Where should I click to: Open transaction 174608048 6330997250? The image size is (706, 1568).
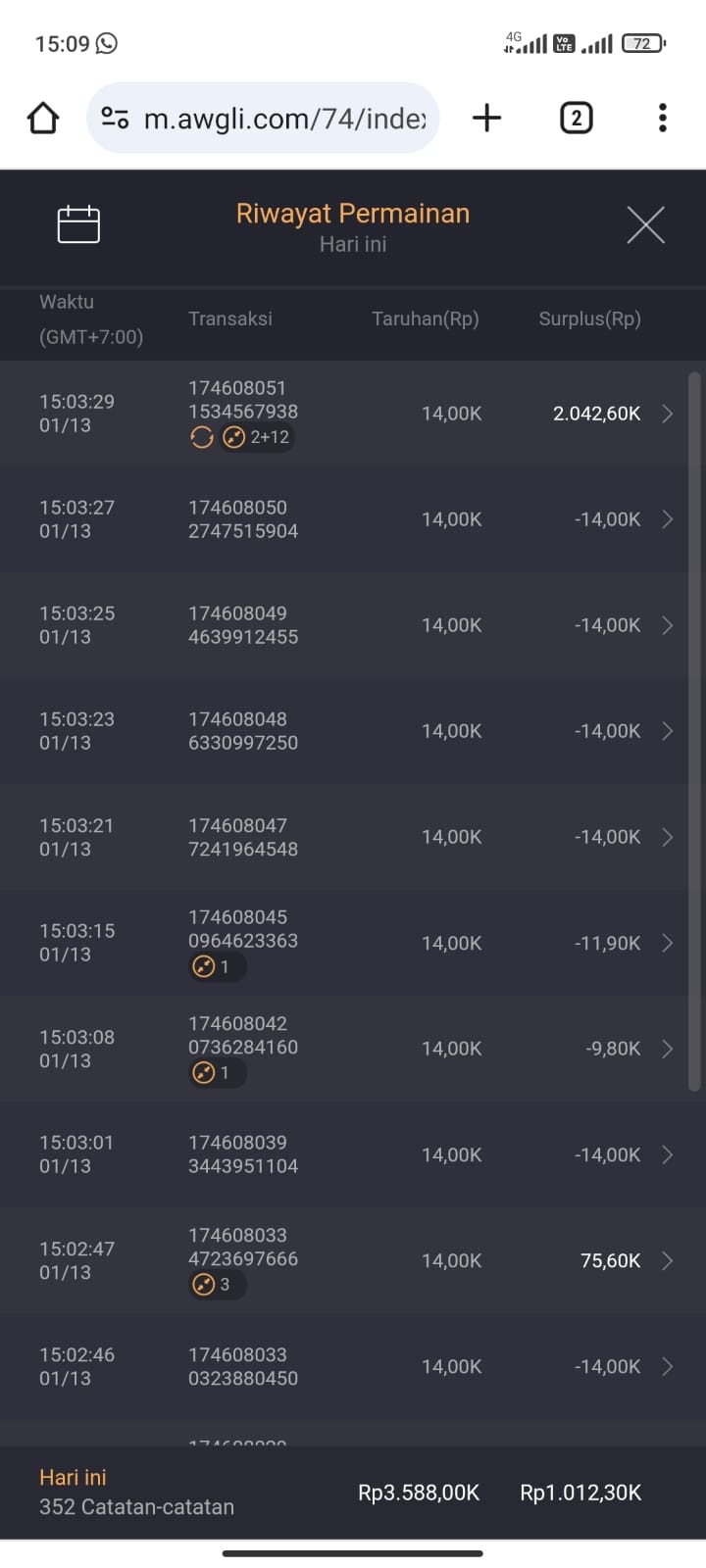click(243, 731)
